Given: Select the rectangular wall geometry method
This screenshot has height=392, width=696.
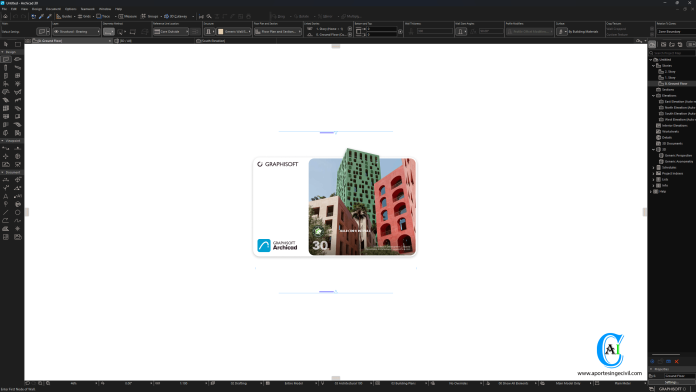Looking at the screenshot, I should point(133,32).
